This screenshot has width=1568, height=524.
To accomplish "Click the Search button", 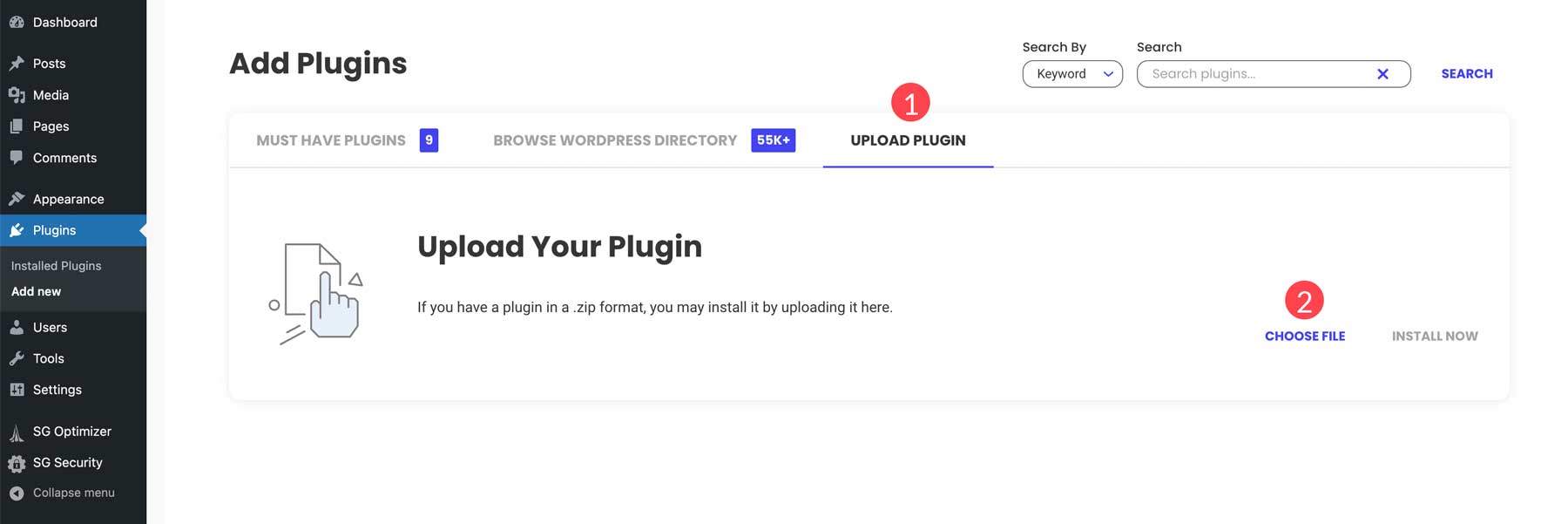I will [x=1466, y=74].
